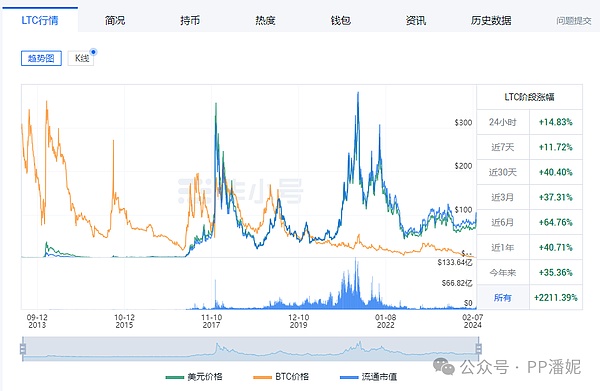Viewport: 600px width, 391px height.
Task: Select the 今年来 change row label
Action: tap(503, 272)
